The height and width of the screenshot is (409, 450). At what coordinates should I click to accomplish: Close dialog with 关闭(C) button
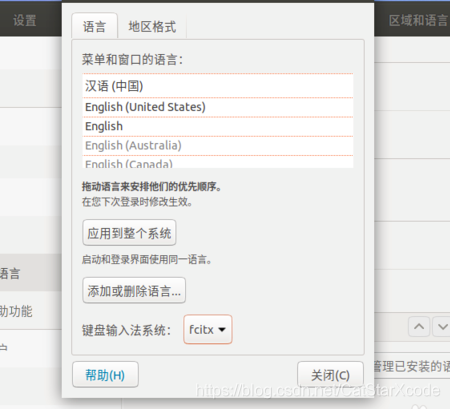330,375
